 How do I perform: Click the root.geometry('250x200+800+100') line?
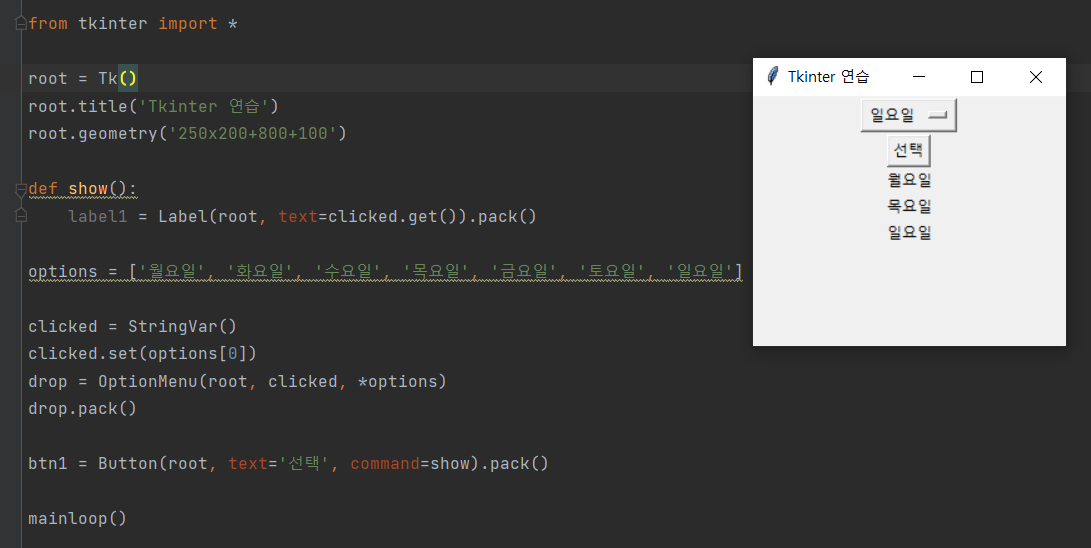click(x=187, y=134)
